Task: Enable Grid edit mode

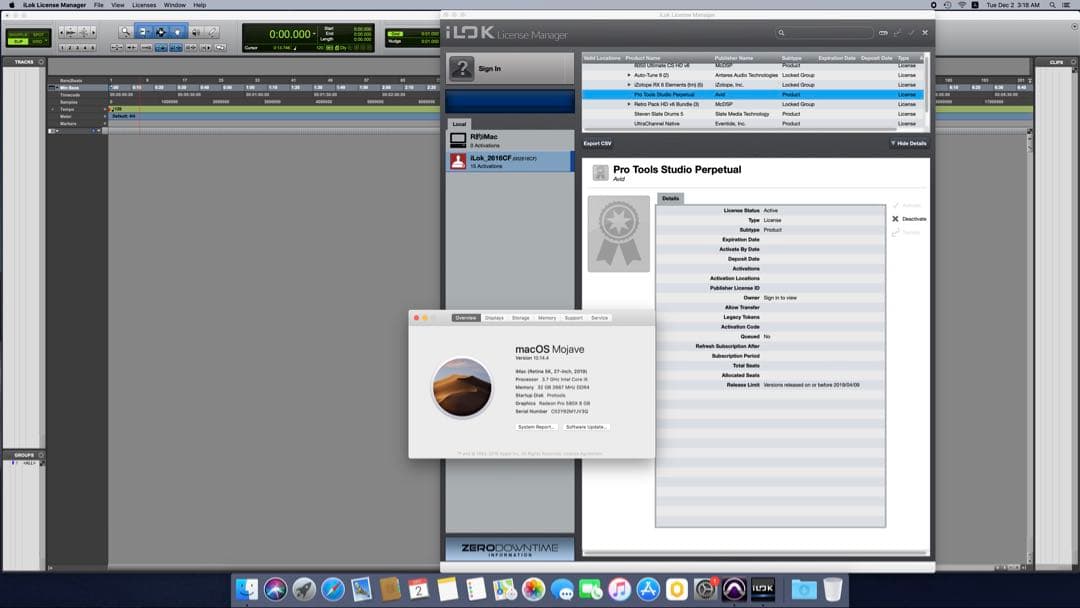Action: coord(38,42)
